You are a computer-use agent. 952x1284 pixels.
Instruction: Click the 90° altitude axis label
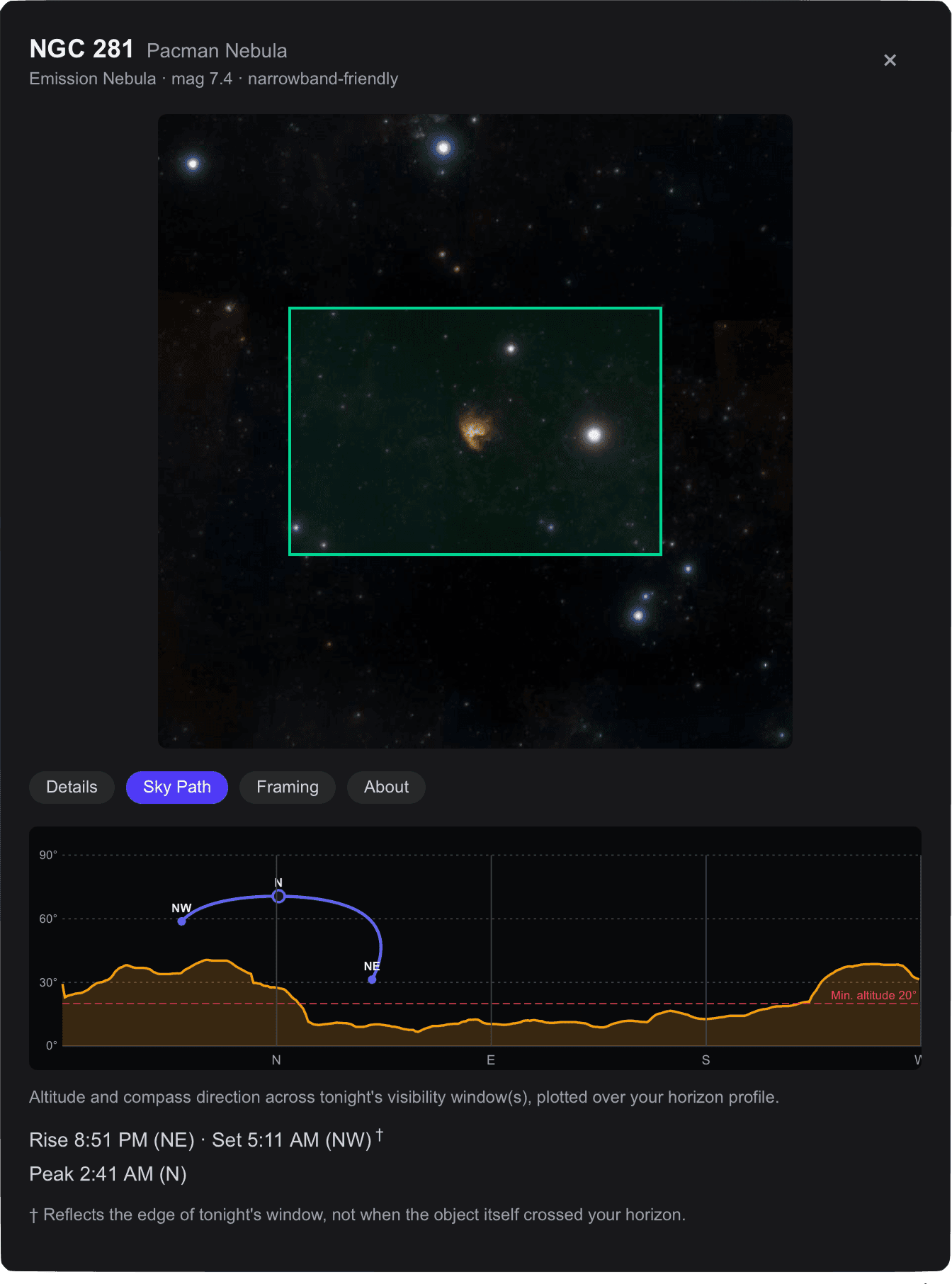click(48, 856)
